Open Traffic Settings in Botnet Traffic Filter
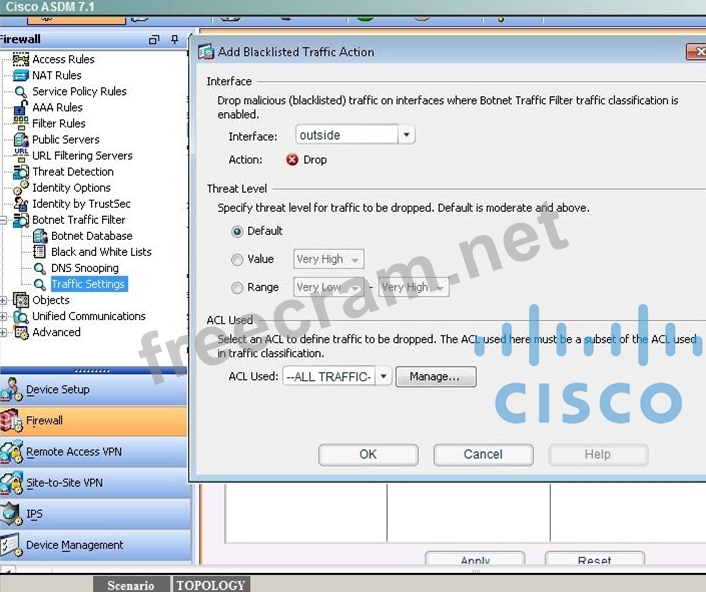The image size is (706, 592). tap(88, 284)
